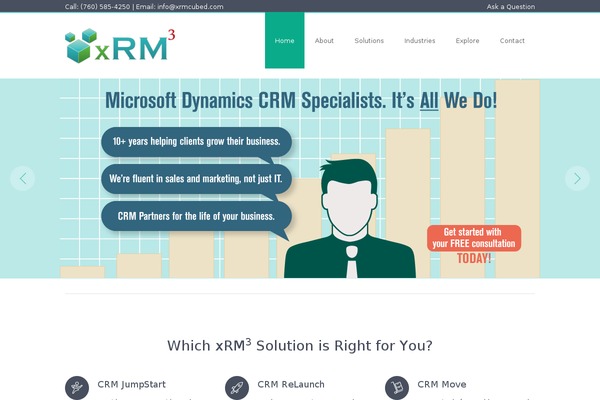
Task: Click the CRM Move hand truck icon
Action: tap(396, 387)
